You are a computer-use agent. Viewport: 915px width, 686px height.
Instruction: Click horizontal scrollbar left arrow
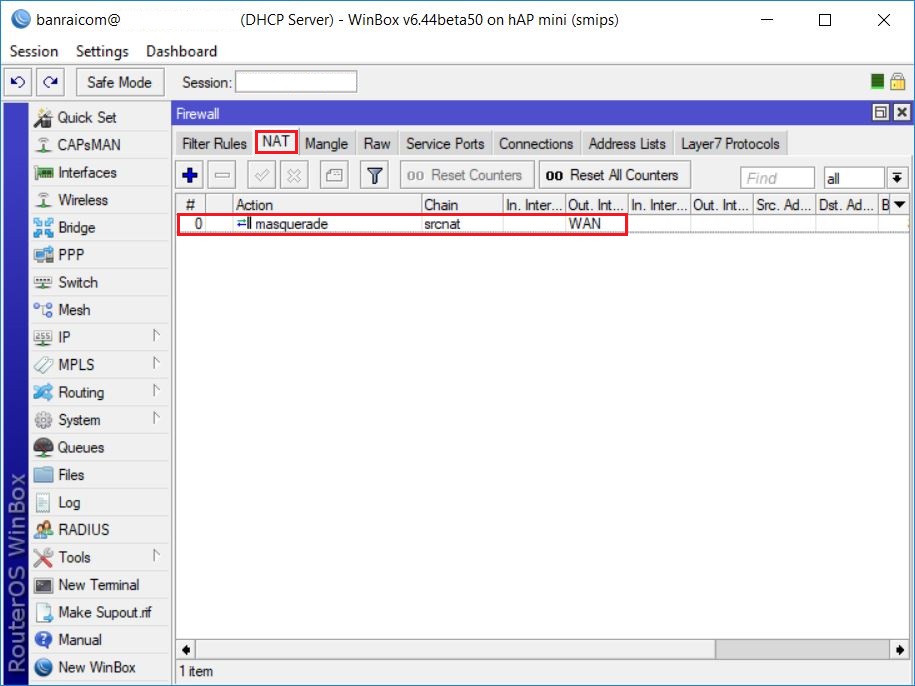(186, 649)
